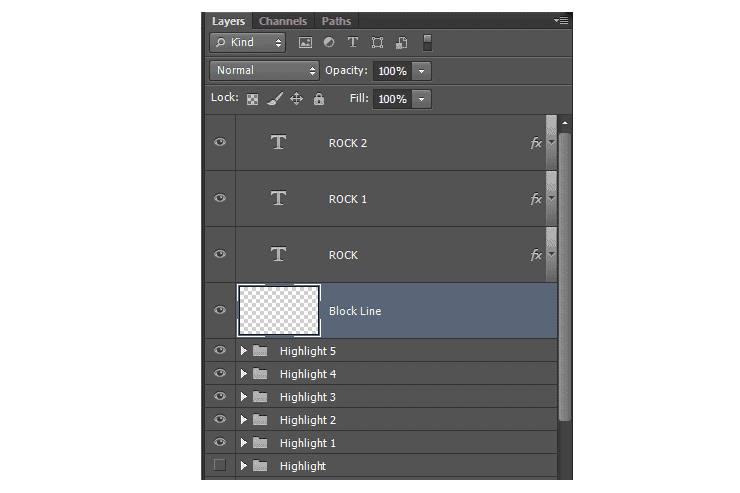This screenshot has height=493, width=740.
Task: Hide the Block Line layer
Action: tap(220, 310)
